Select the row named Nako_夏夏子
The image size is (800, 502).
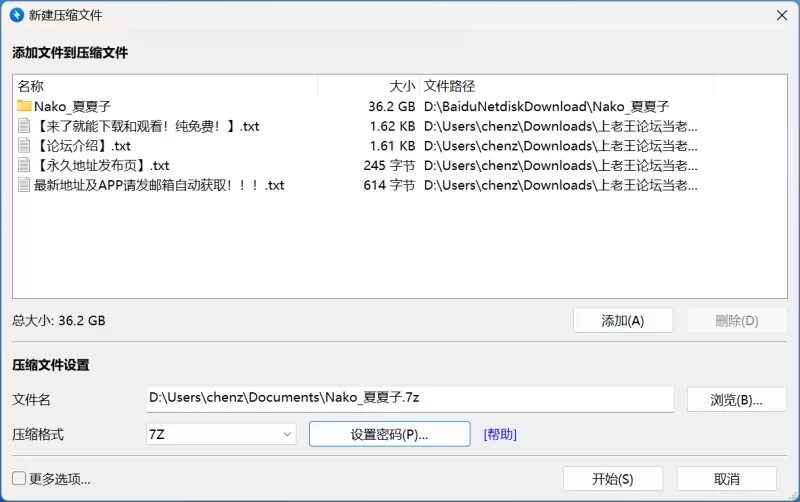[400, 106]
